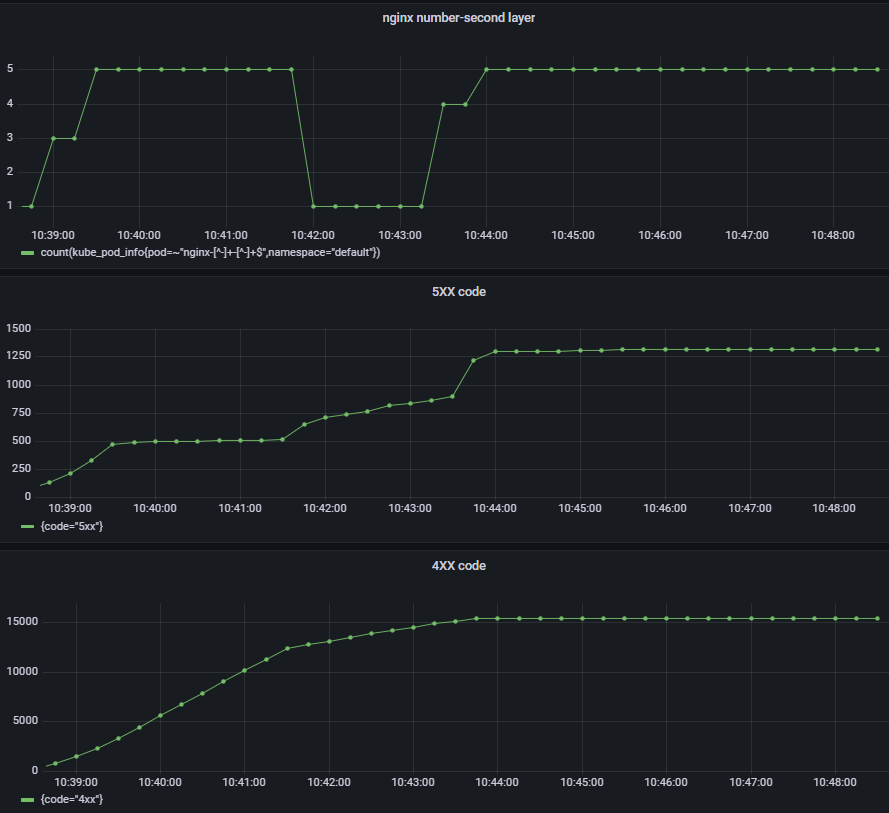Click the 15000 y-axis label in the 4XX panel
The height and width of the screenshot is (813, 889).
click(20, 621)
